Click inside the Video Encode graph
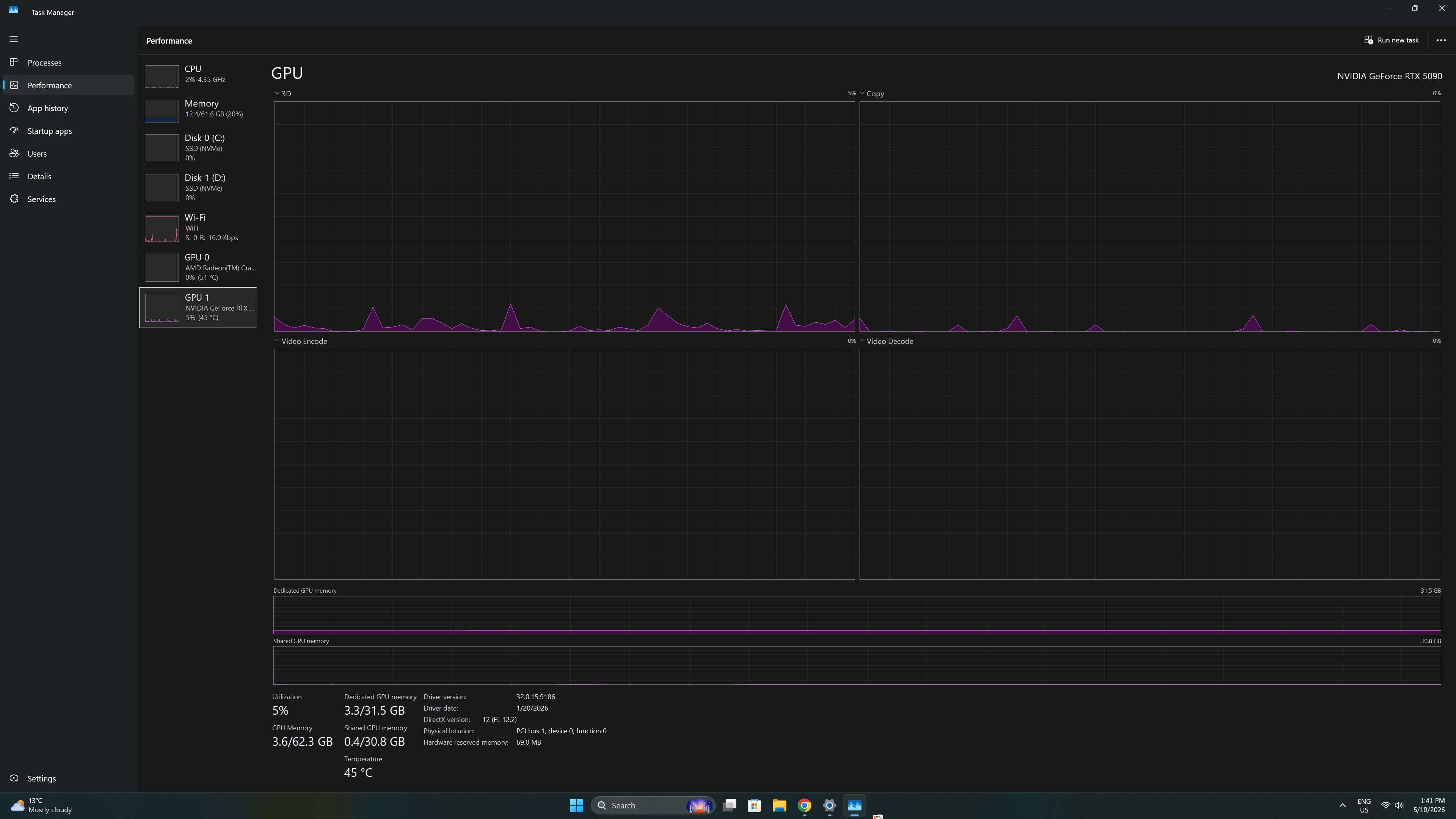Screen dimensions: 1456x819 [565, 464]
